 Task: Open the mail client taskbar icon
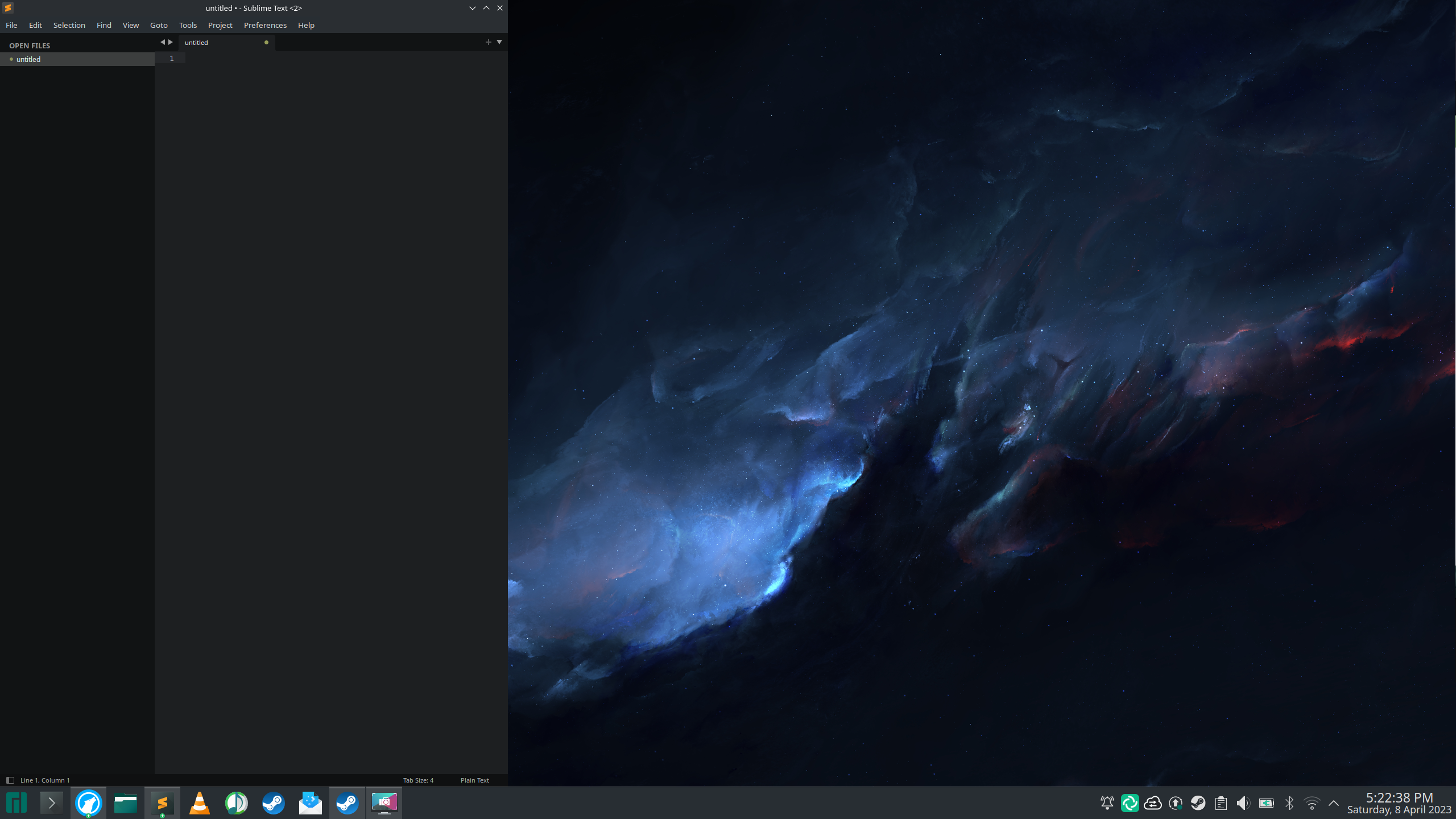(x=311, y=803)
